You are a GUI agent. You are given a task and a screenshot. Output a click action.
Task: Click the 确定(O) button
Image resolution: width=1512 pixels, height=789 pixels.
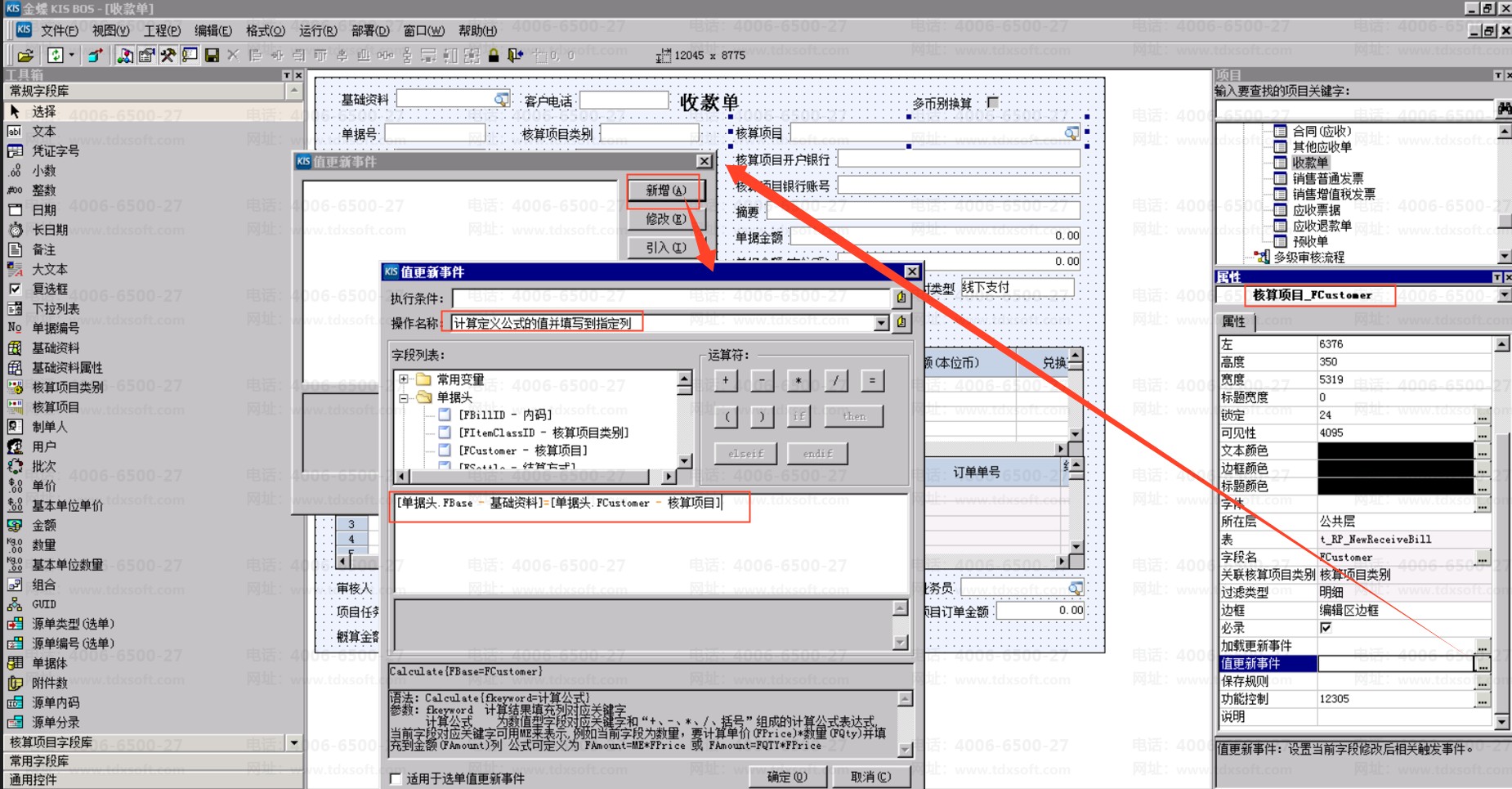[x=786, y=776]
